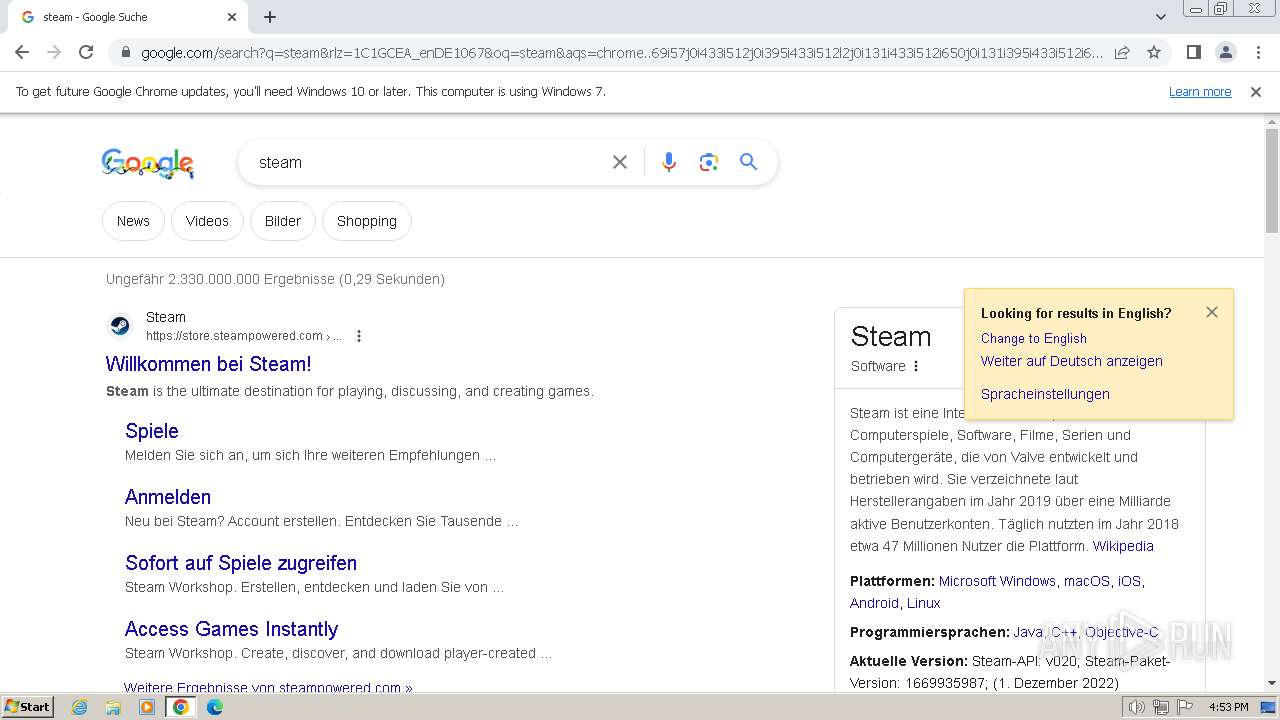This screenshot has height=720, width=1280.
Task: Clear the search box text
Action: pyautogui.click(x=620, y=162)
